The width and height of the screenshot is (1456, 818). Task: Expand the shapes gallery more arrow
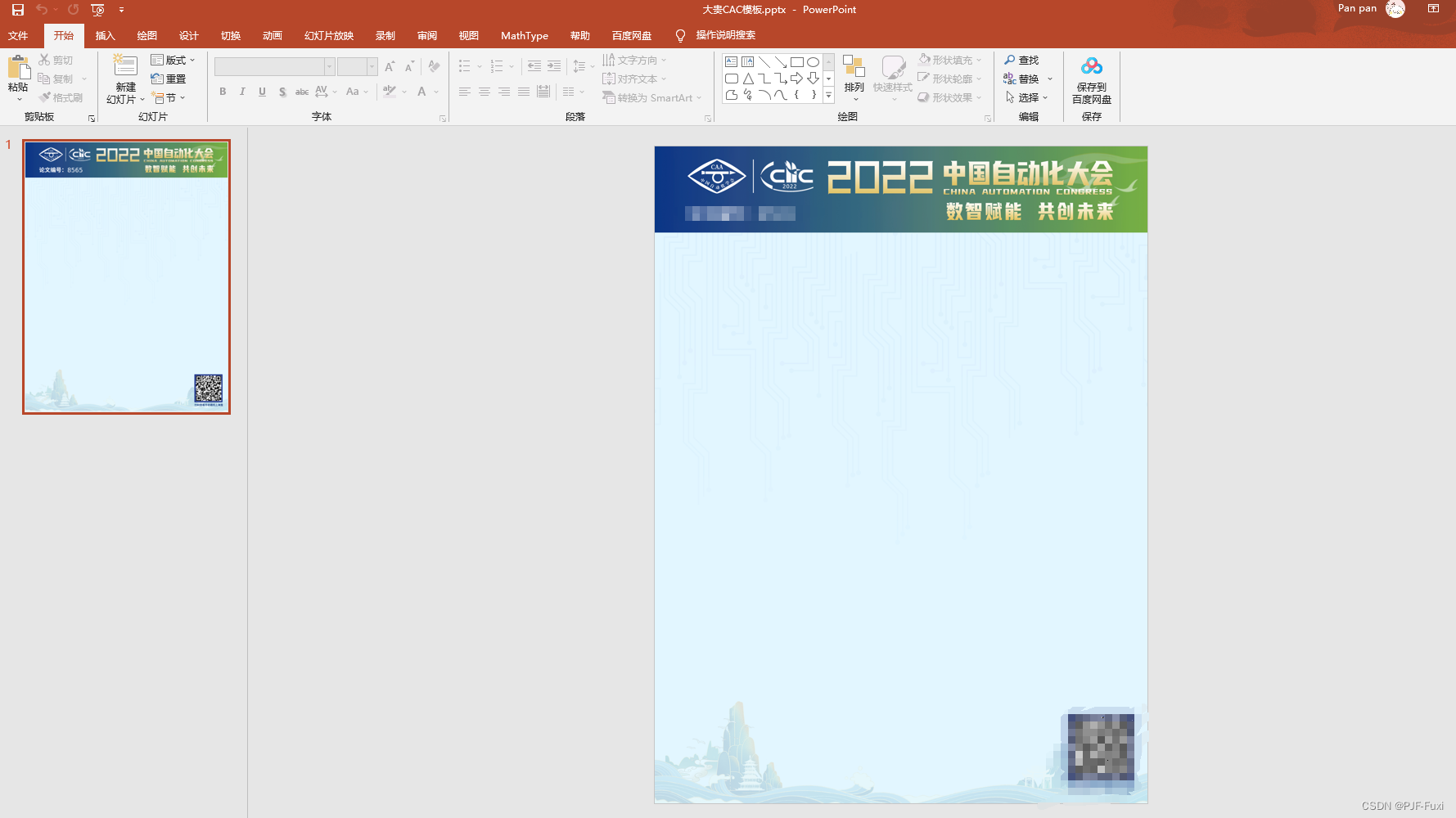coord(828,96)
